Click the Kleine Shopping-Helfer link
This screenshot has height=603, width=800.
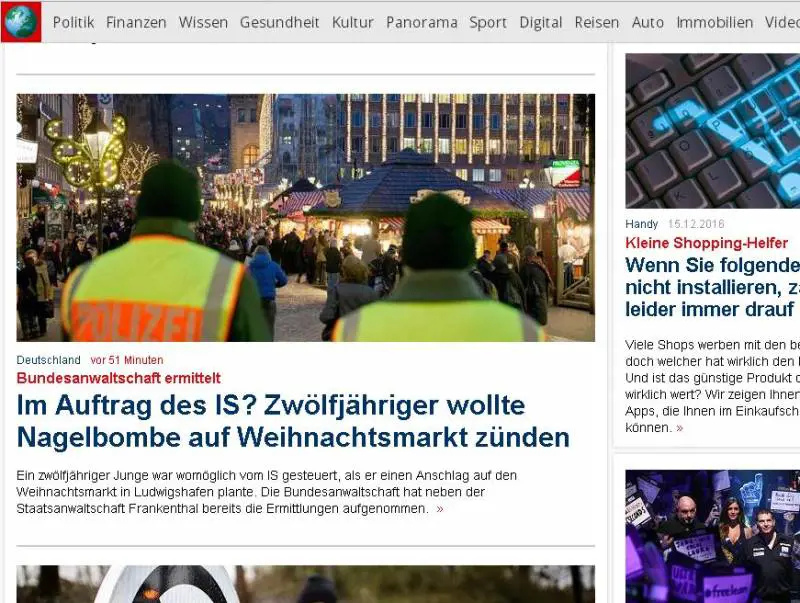tap(706, 243)
